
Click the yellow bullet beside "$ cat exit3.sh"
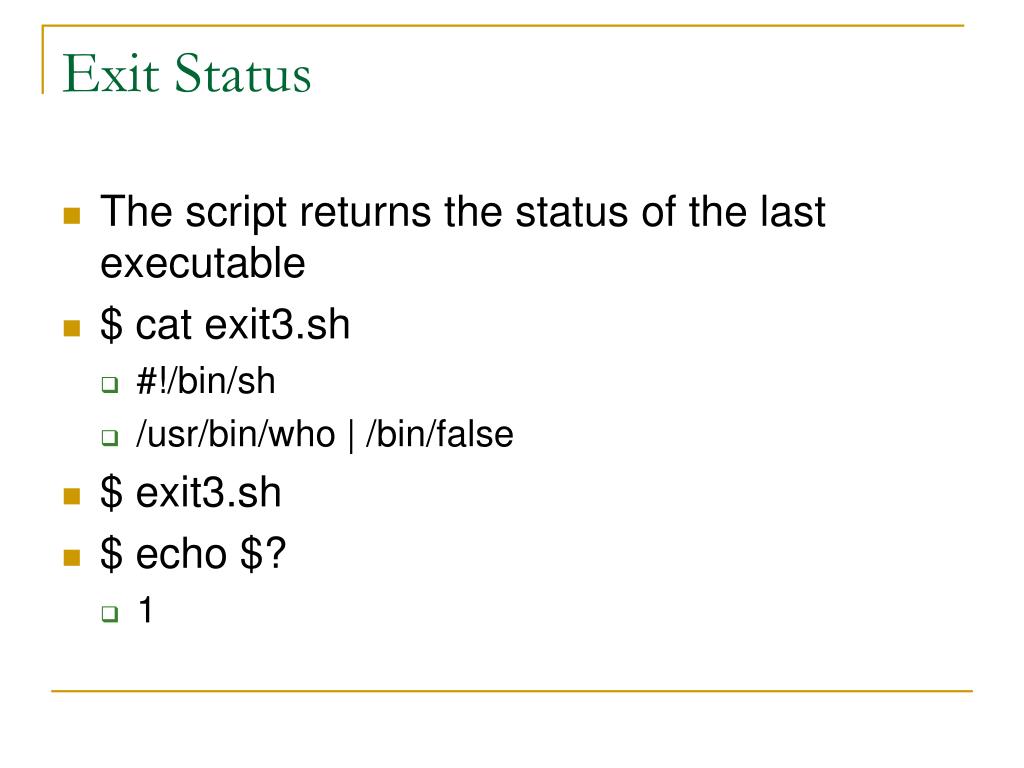(x=71, y=328)
